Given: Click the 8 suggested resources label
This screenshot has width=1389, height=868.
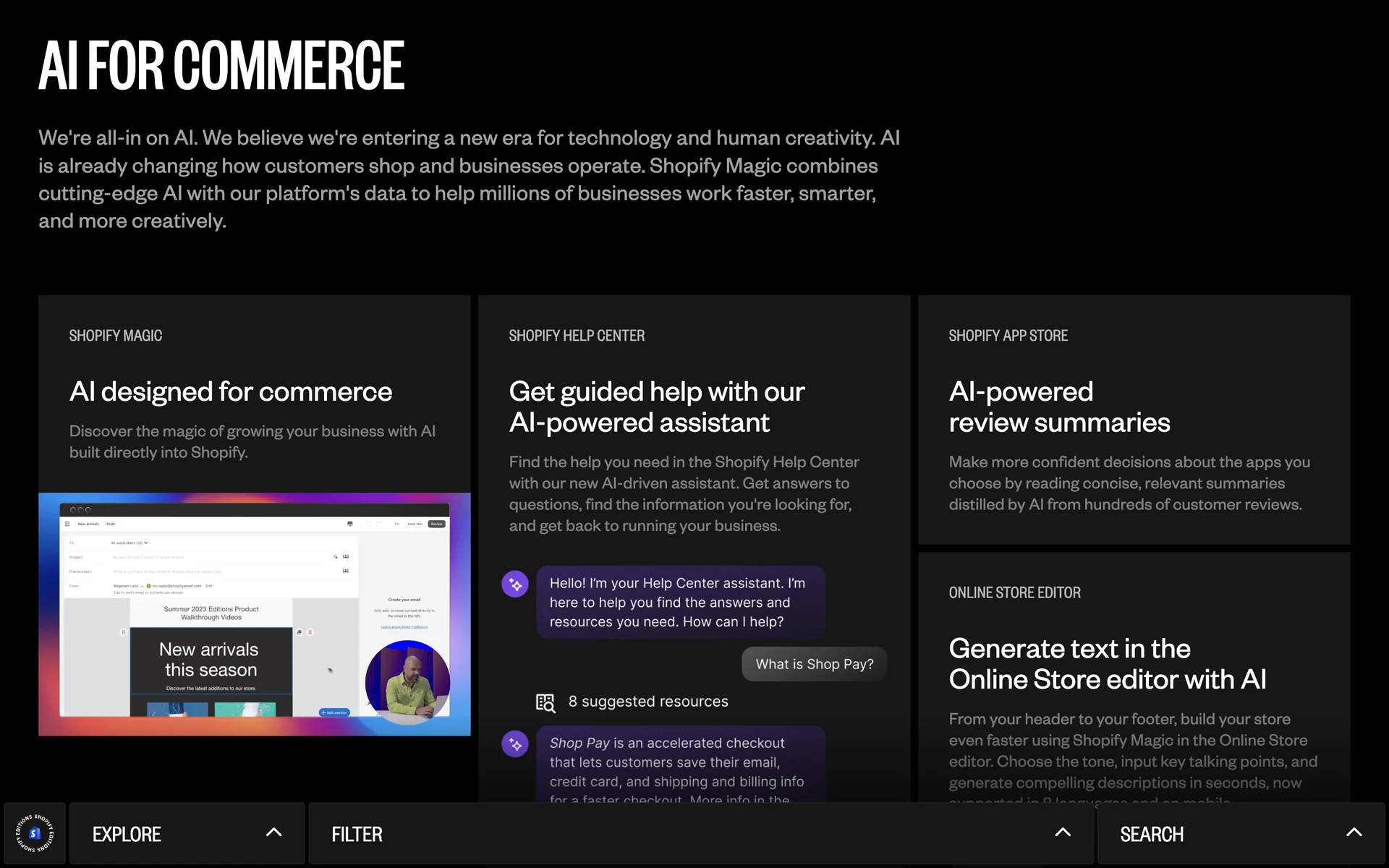Looking at the screenshot, I should click(648, 702).
